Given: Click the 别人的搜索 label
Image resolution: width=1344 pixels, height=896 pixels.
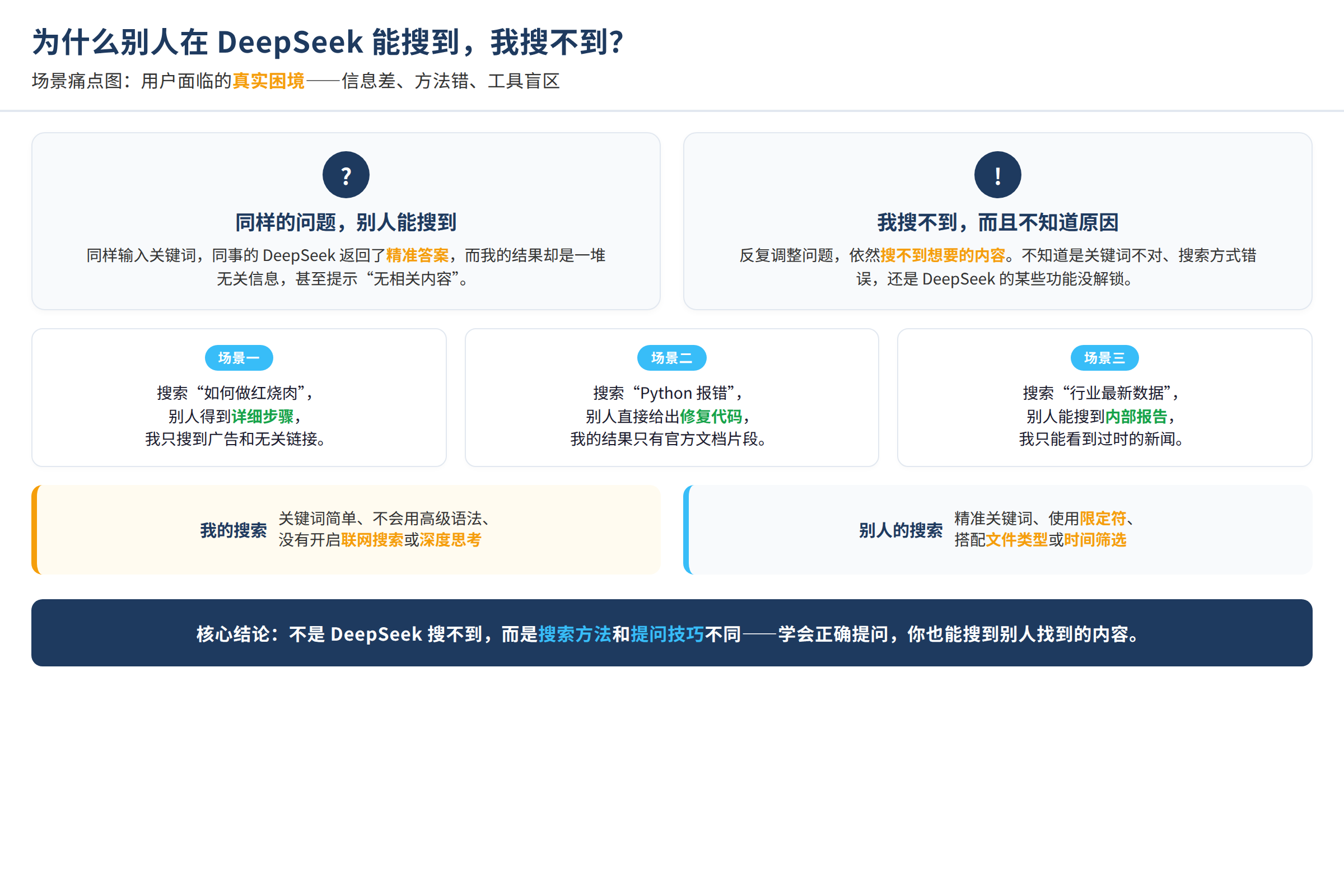Looking at the screenshot, I should click(x=900, y=530).
